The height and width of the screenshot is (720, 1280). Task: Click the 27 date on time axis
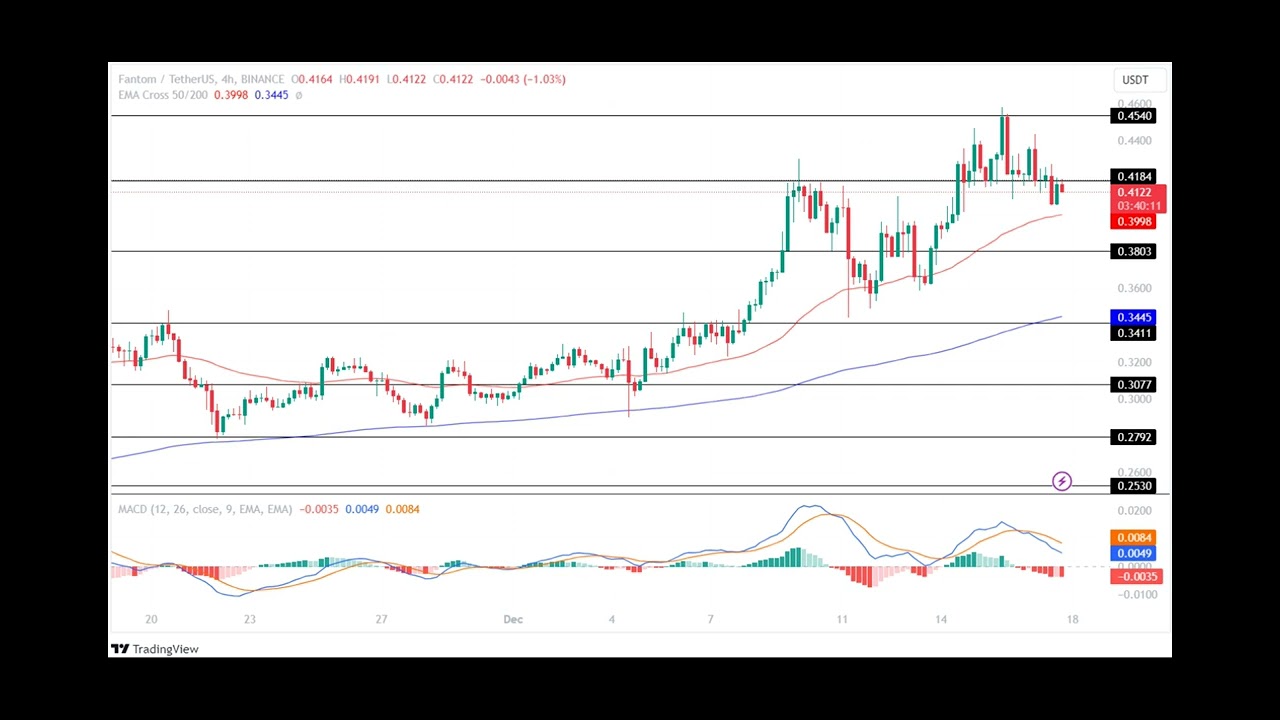[x=381, y=619]
